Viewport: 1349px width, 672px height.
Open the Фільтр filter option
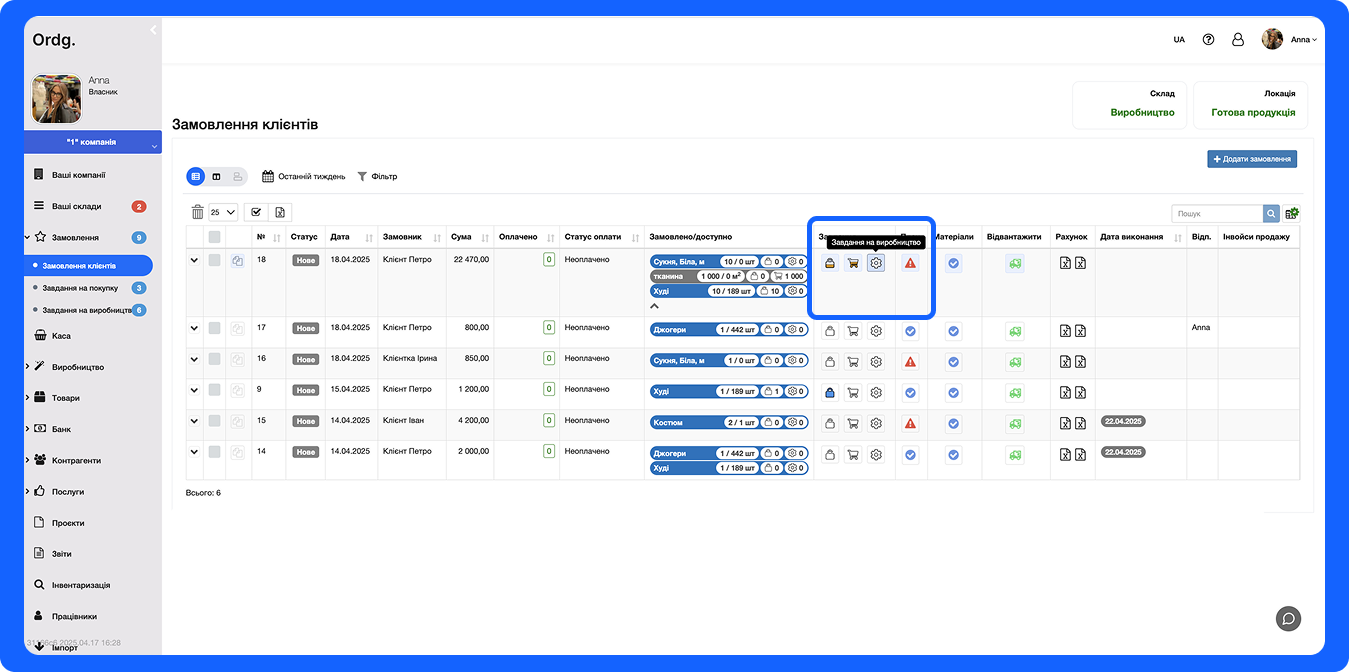coord(377,177)
